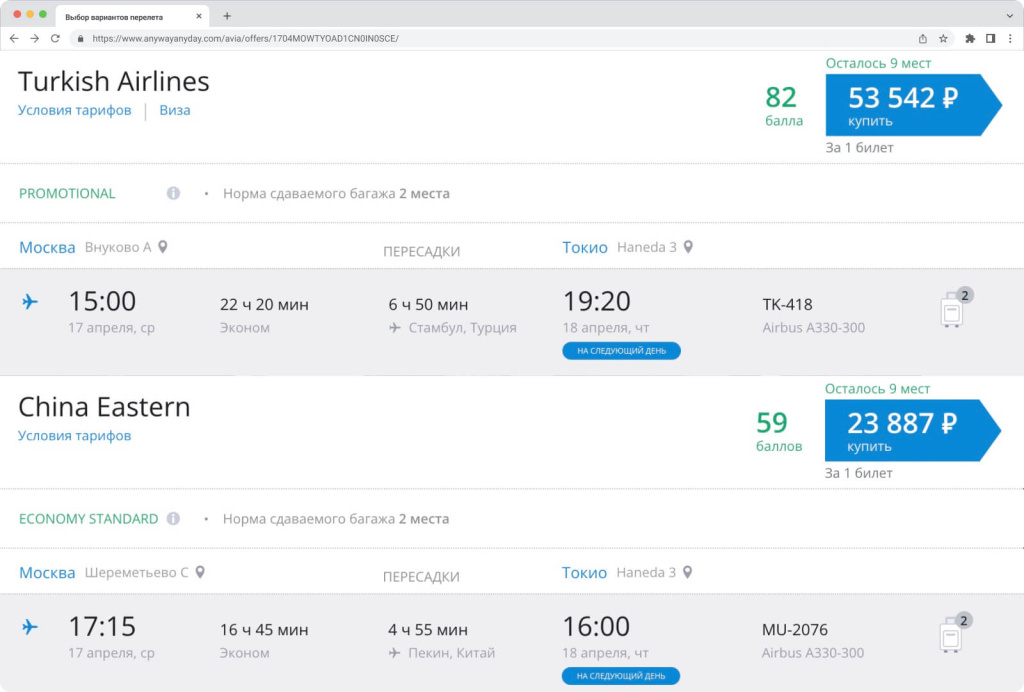Show Haneda 3 map pin for China Eastern flight

[688, 572]
